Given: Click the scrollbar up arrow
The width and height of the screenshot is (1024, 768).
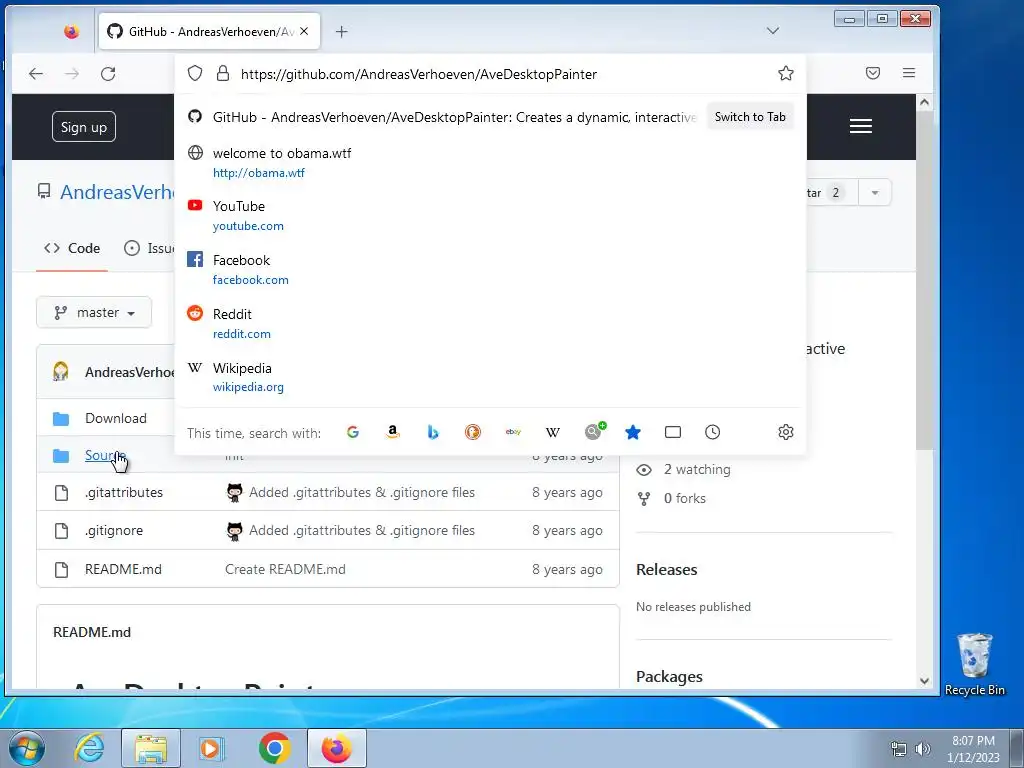Looking at the screenshot, I should point(924,102).
